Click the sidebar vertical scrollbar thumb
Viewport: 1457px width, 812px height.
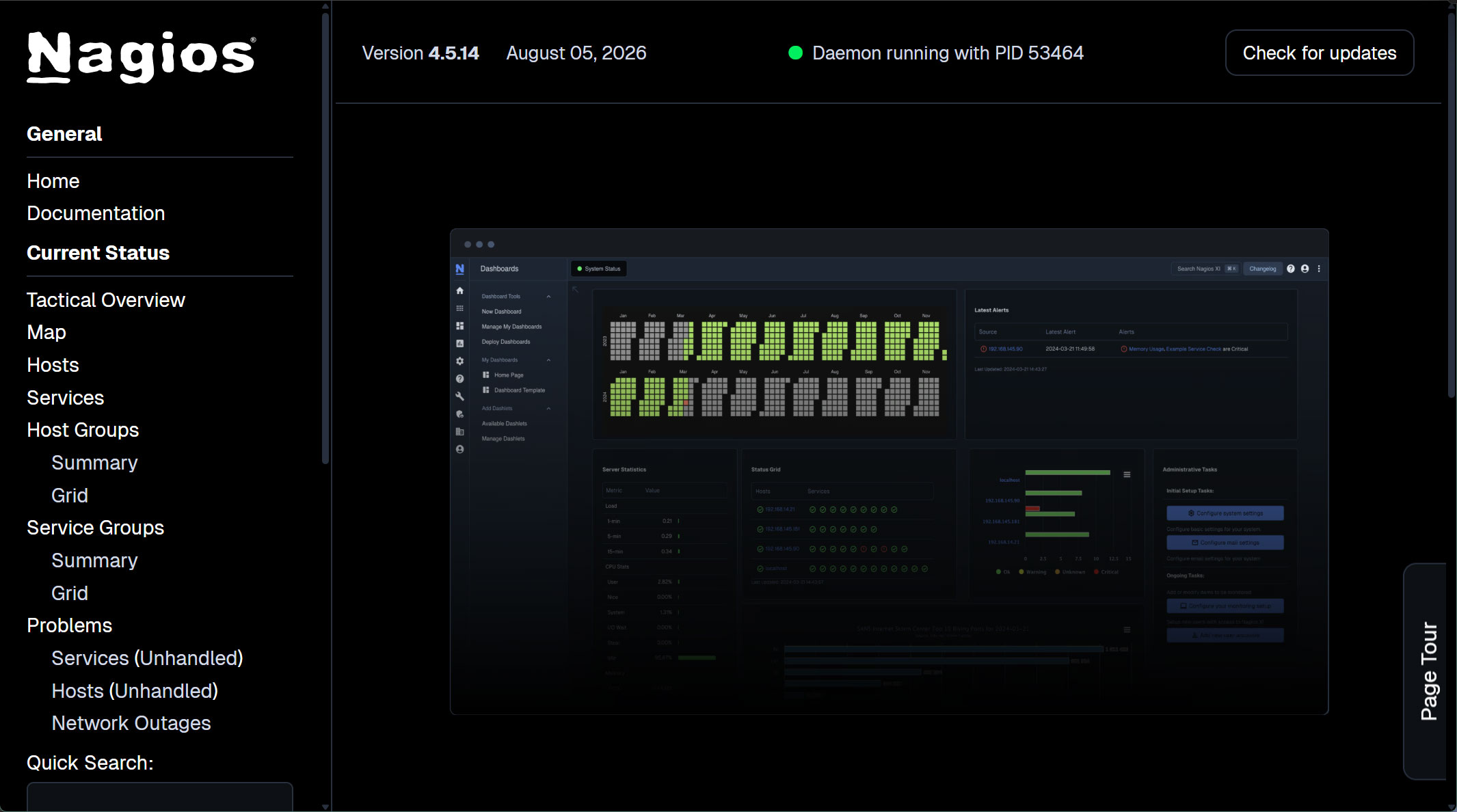click(325, 238)
